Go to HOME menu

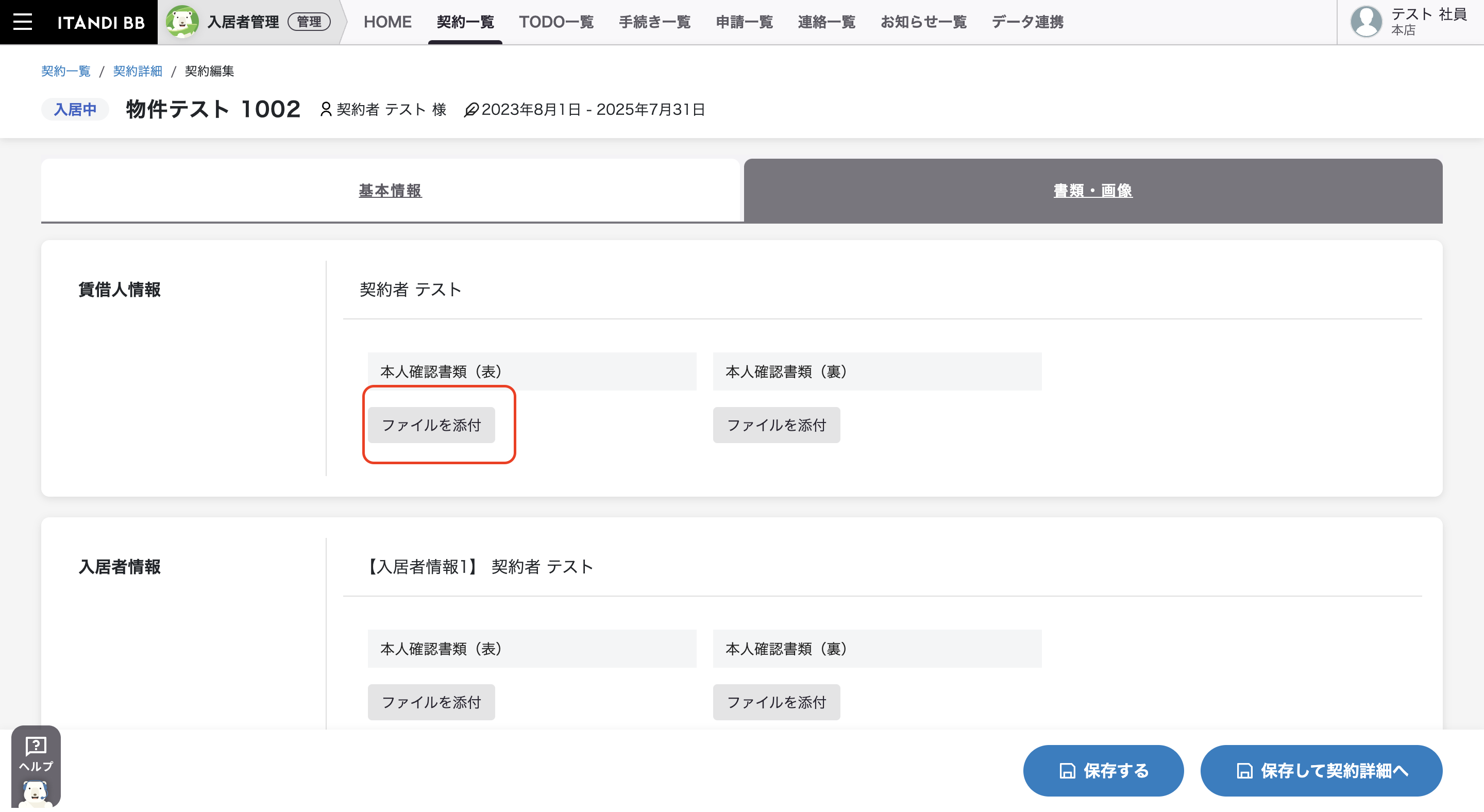coord(387,22)
